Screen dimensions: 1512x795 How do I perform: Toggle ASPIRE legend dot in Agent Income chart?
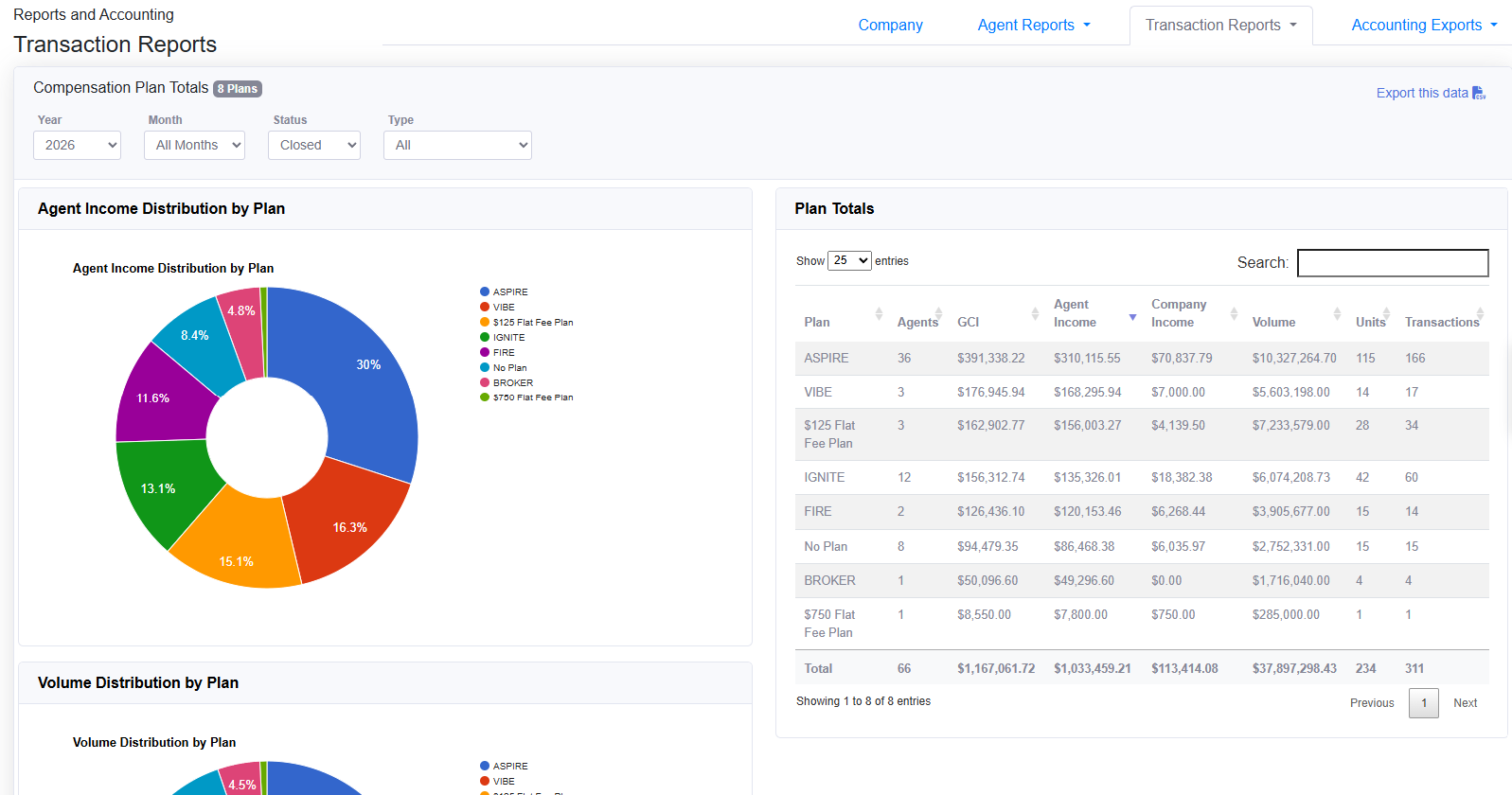point(485,291)
